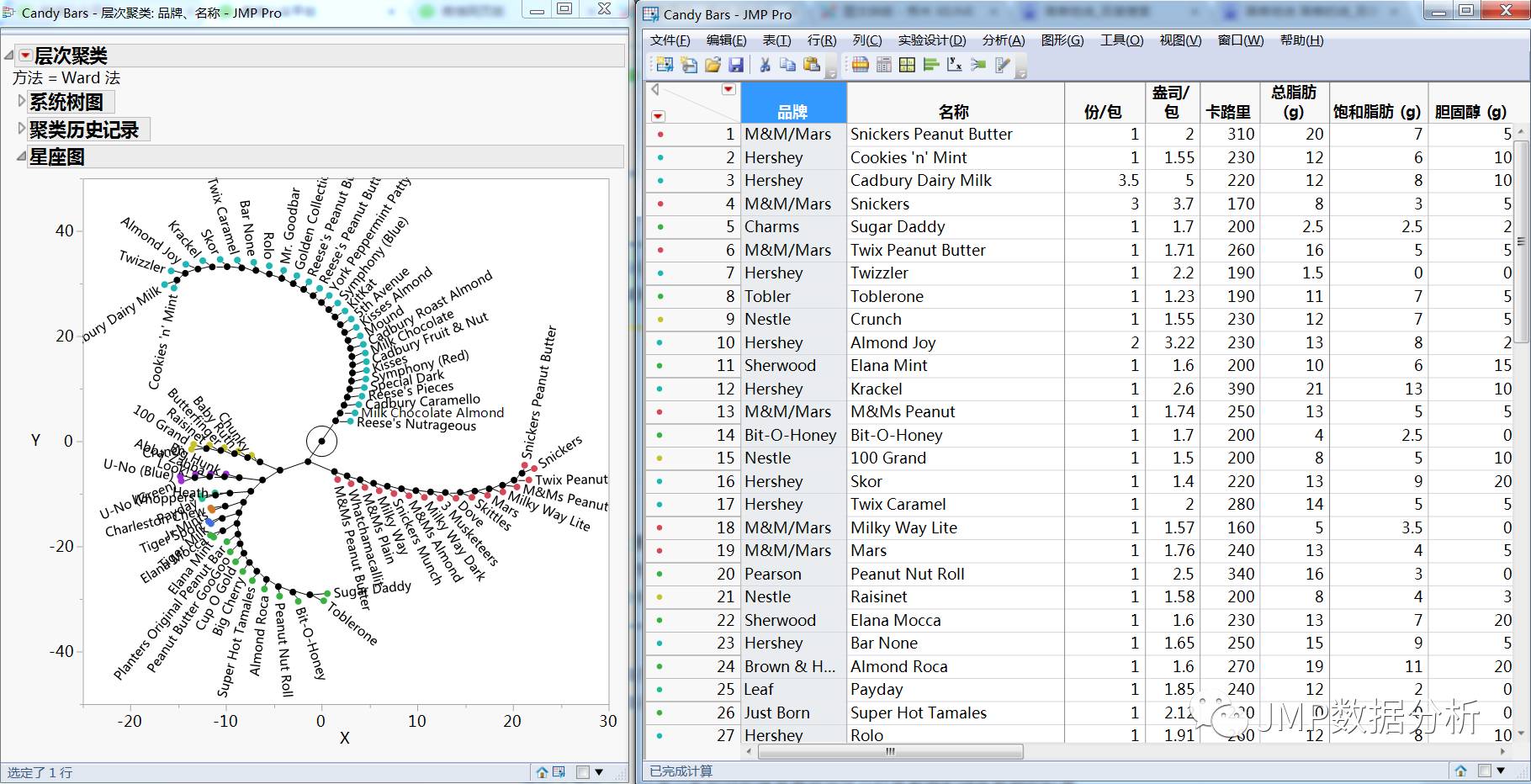
Task: Cut selection using the scissors icon
Action: coord(765,65)
